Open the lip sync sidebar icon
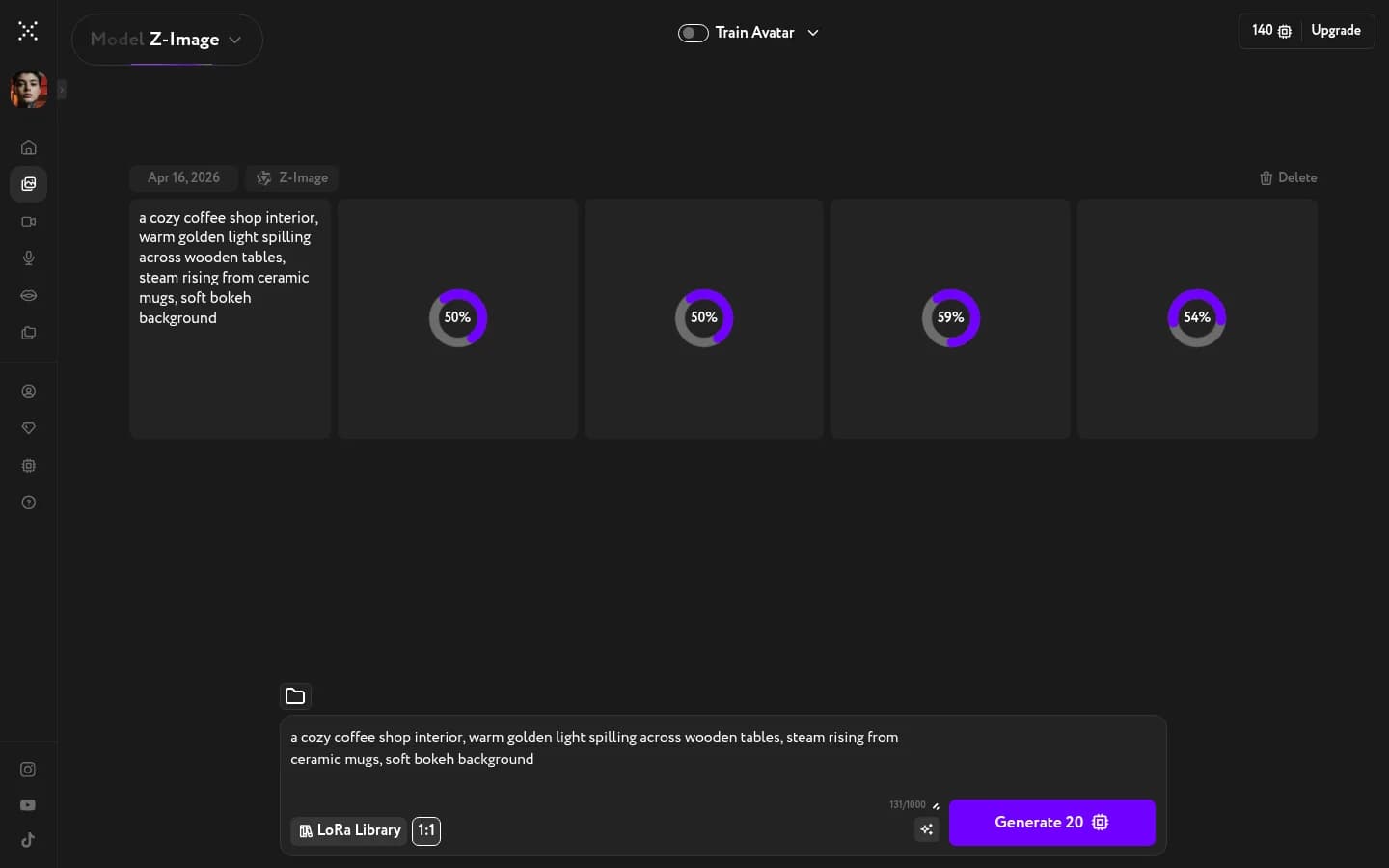 click(x=29, y=296)
